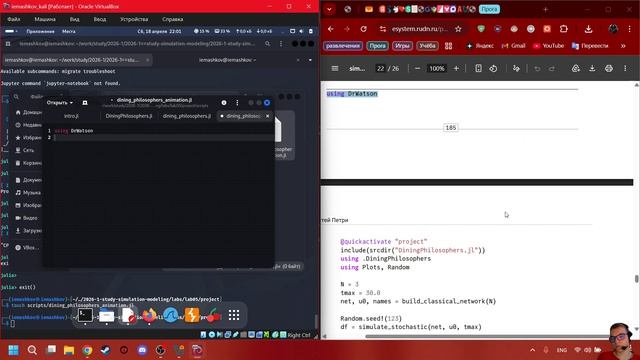Switch to the intro.jl tab

(71, 116)
